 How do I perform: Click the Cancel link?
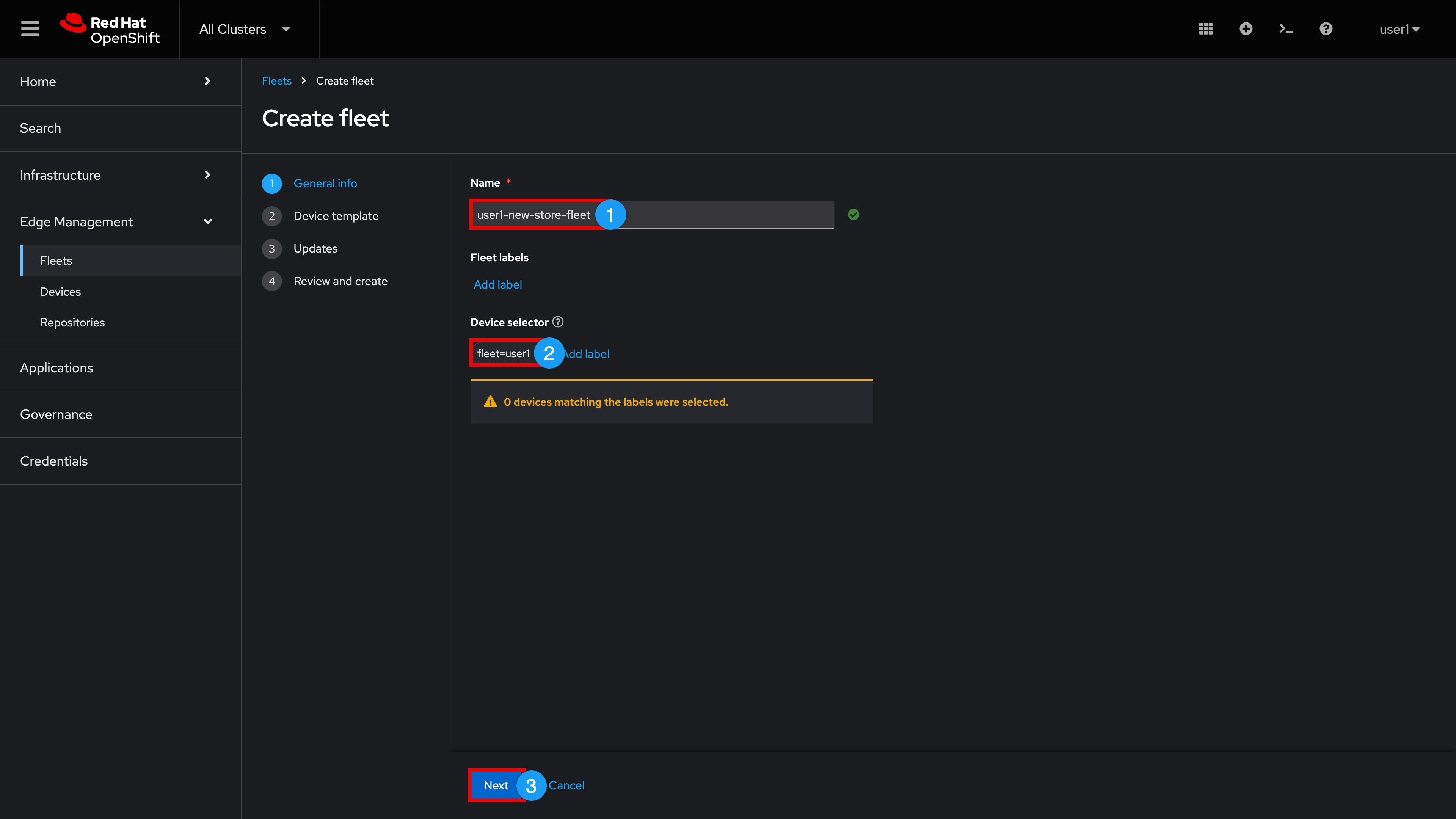pyautogui.click(x=566, y=785)
